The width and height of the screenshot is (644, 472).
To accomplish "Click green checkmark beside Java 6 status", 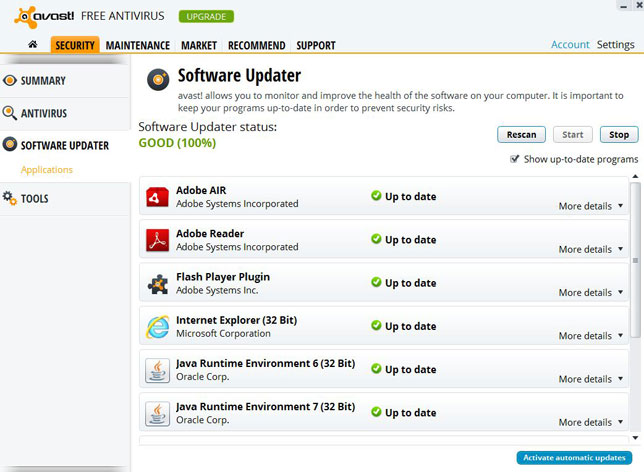I will 376,368.
